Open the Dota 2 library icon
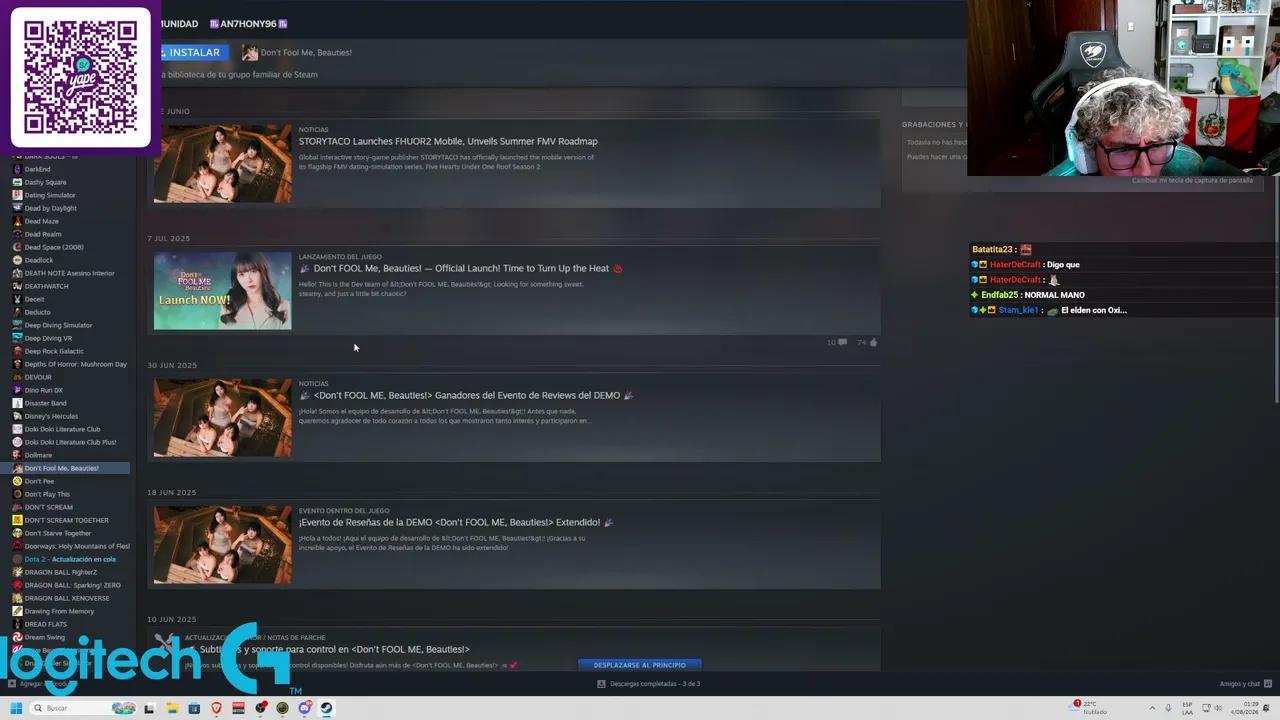The image size is (1280, 720). (x=17, y=559)
